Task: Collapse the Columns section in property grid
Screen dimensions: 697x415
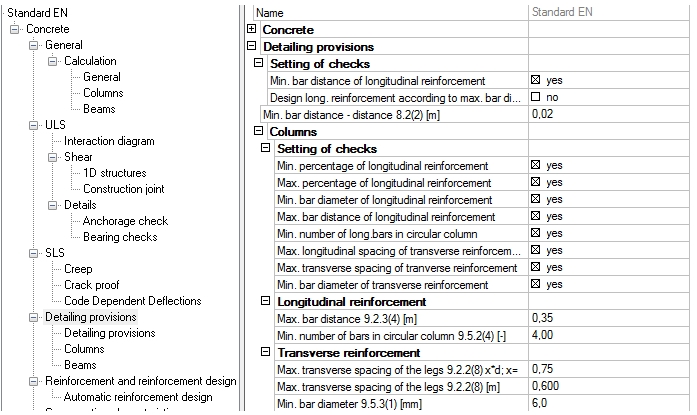Action: point(258,131)
